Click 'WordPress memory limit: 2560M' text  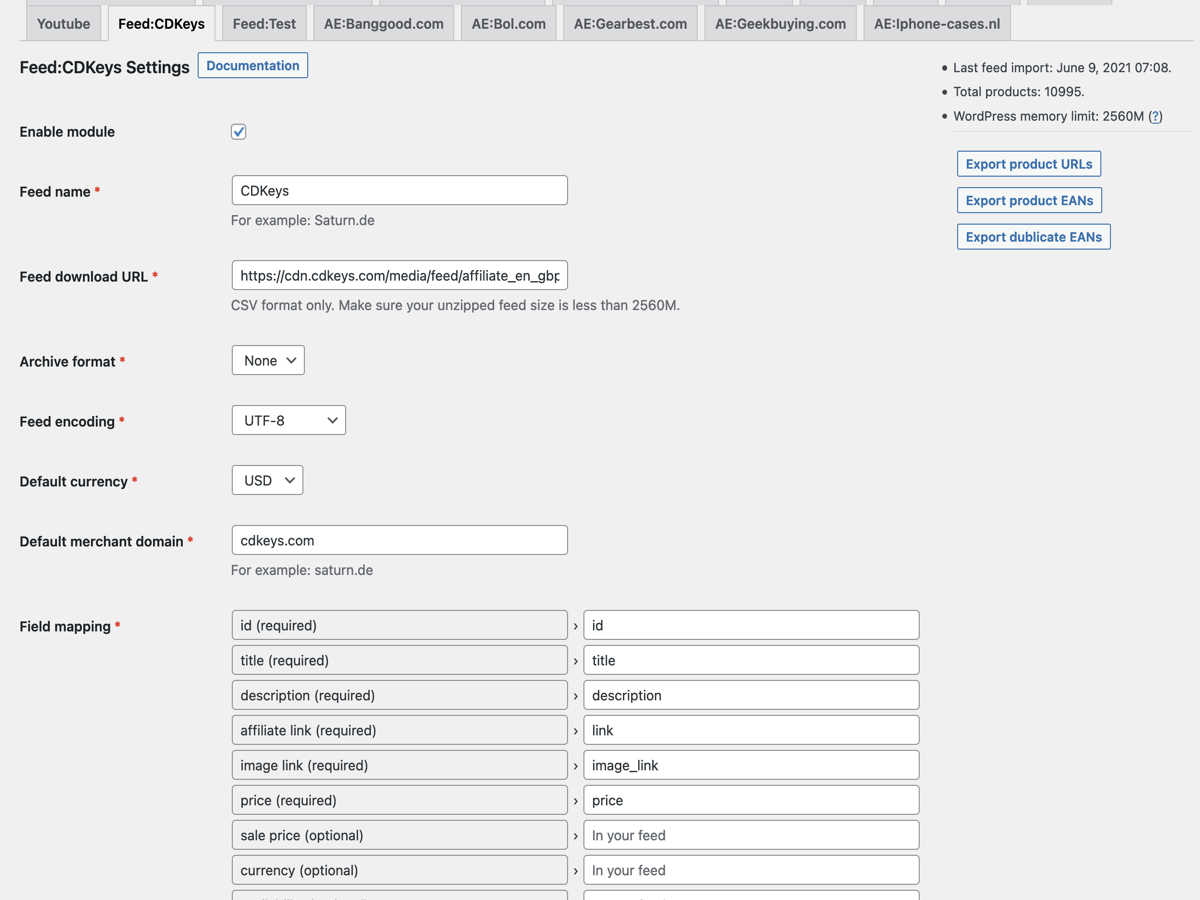pyautogui.click(x=1048, y=116)
